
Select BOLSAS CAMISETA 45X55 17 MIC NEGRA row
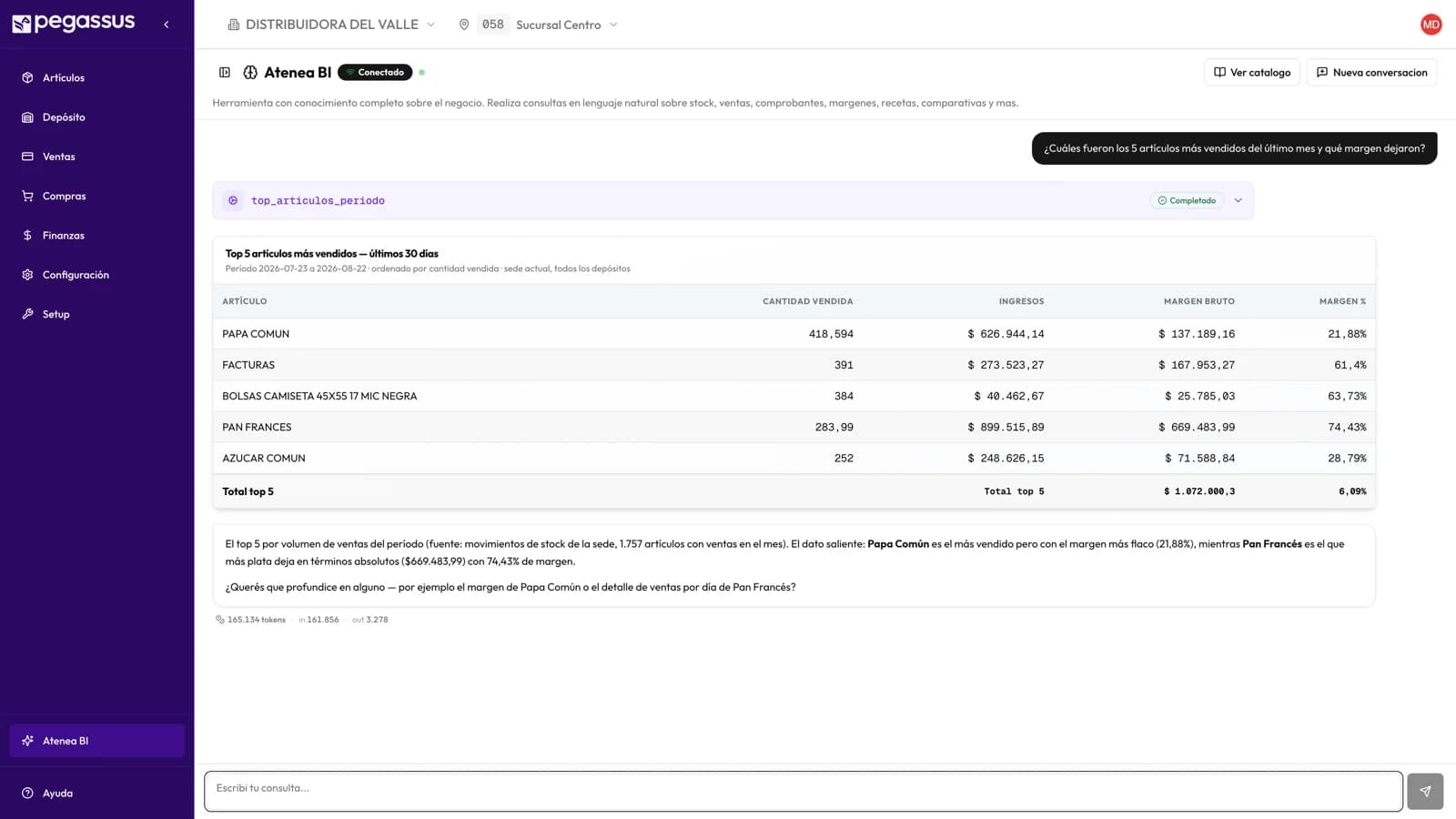coord(794,396)
